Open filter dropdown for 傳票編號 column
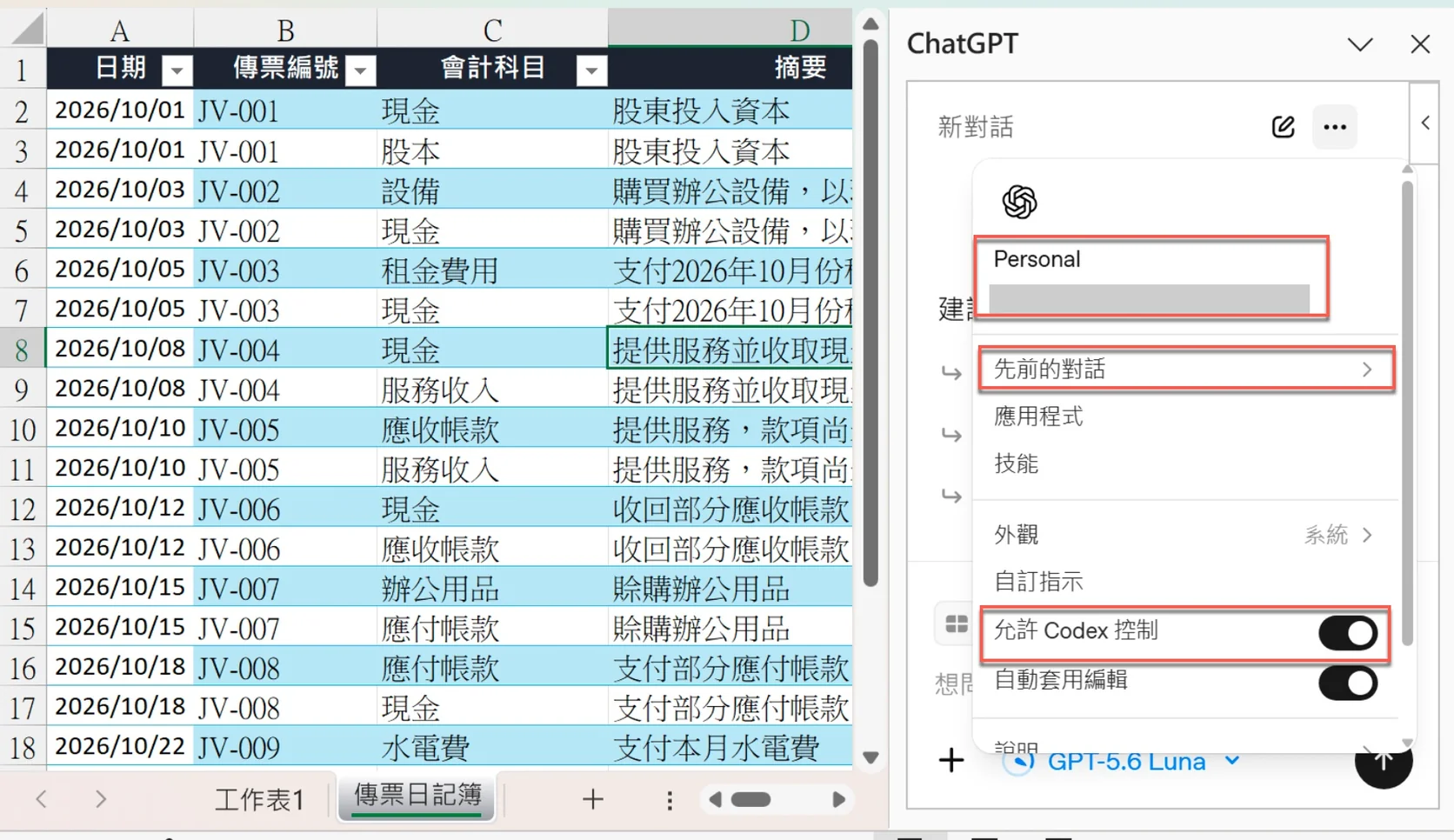Screen dimensions: 1454x840 (x=360, y=70)
